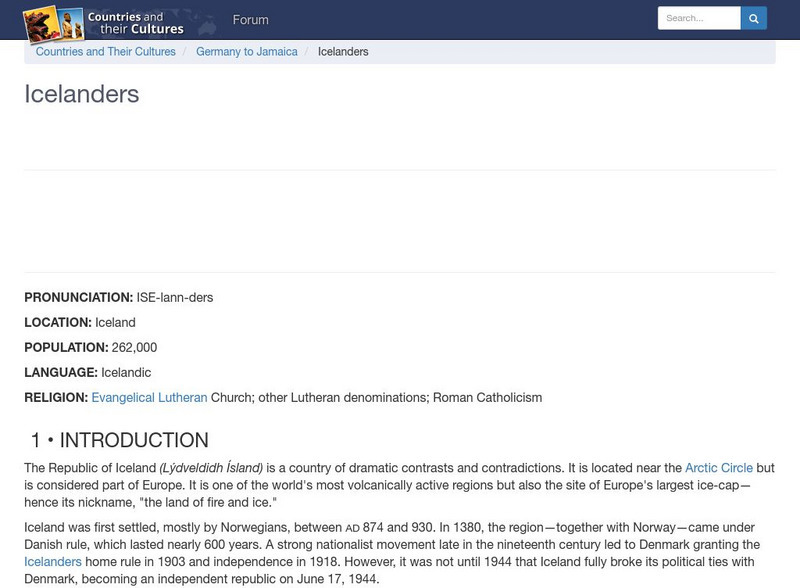800x588 pixels.
Task: Select the Icelanders breadcrumb entry
Action: point(343,52)
